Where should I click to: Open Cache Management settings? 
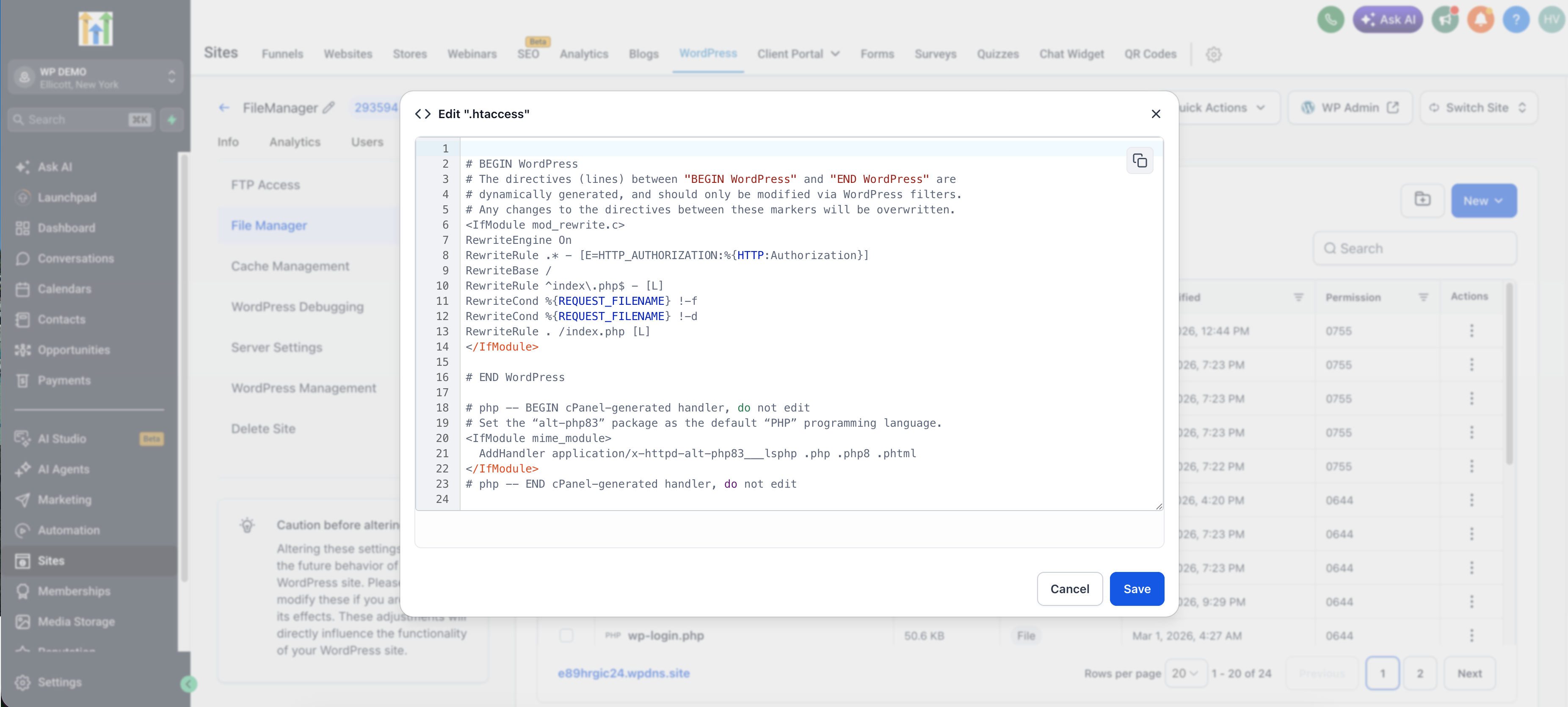pyautogui.click(x=290, y=266)
